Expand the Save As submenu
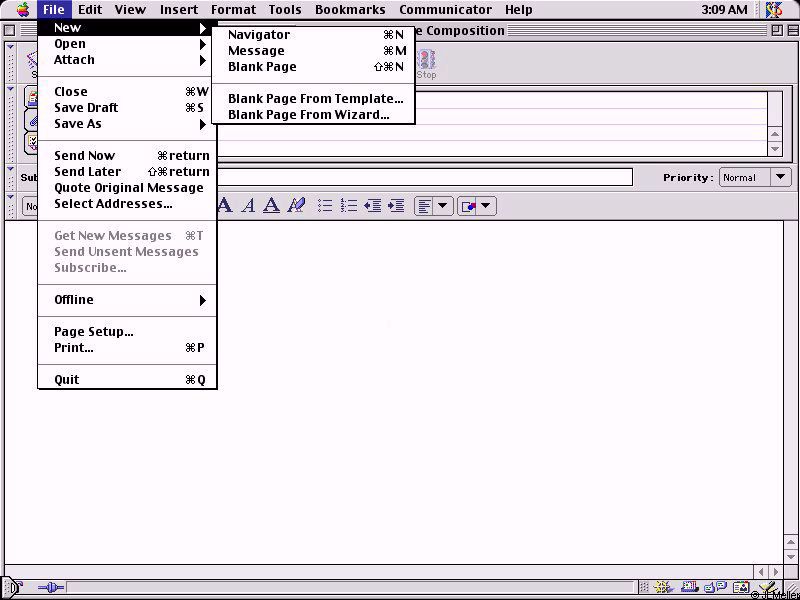The image size is (800, 600). point(128,123)
